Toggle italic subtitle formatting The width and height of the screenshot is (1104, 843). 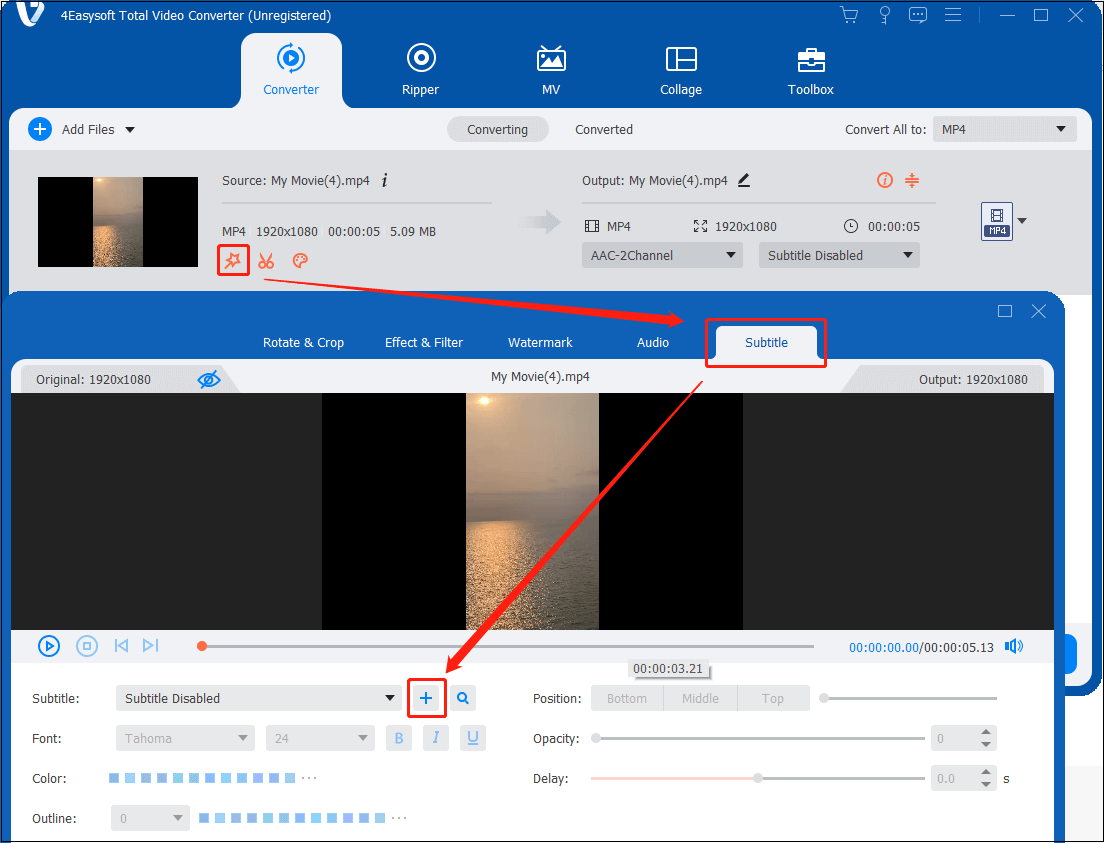(x=436, y=738)
